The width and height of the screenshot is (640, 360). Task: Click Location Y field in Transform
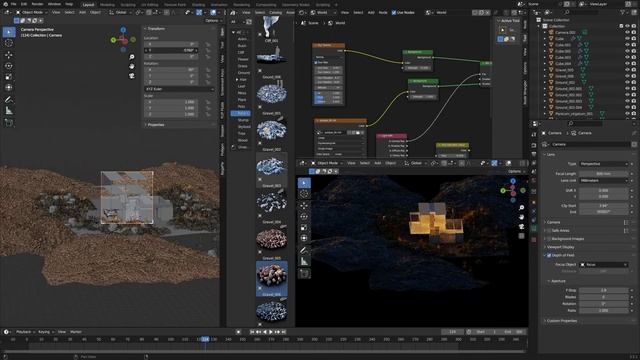click(171, 50)
